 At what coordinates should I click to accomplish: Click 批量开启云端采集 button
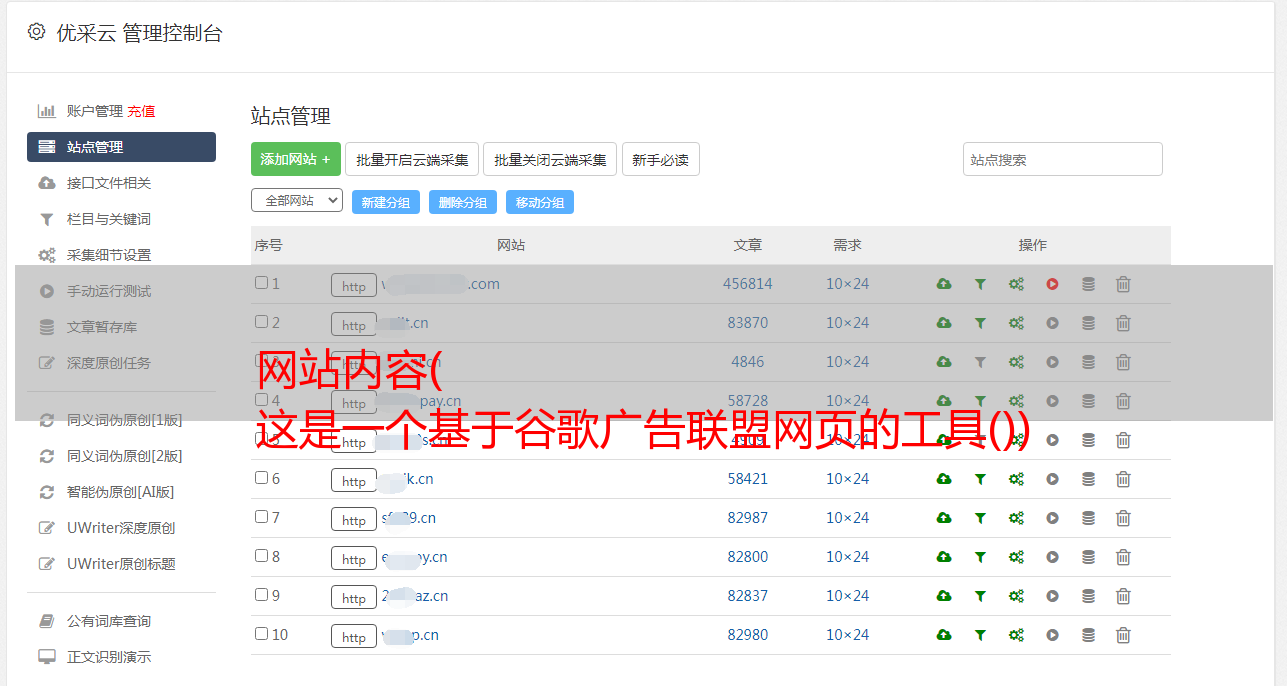coord(412,159)
